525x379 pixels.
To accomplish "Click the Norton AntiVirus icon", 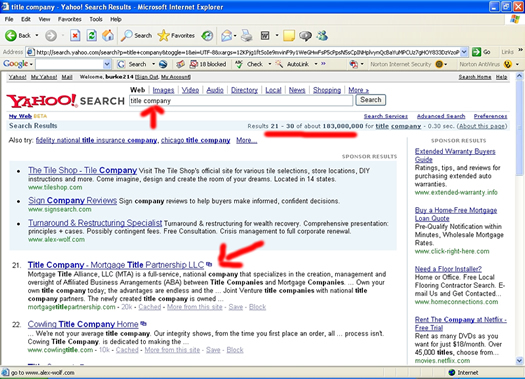I will [x=508, y=64].
